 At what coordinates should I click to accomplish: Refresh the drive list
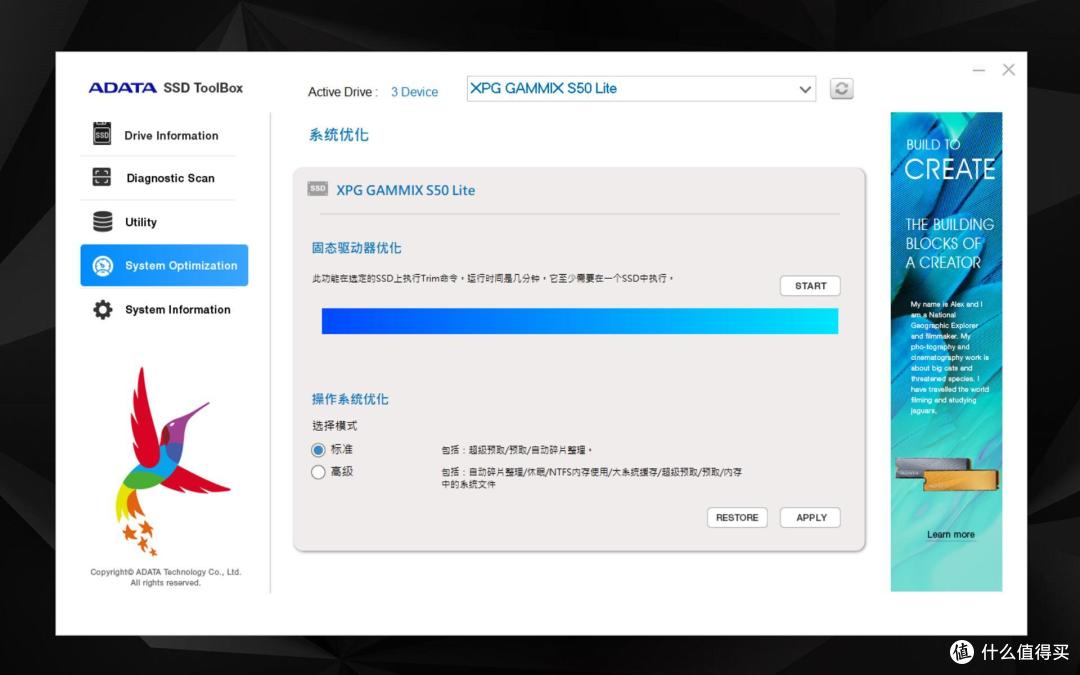point(841,89)
